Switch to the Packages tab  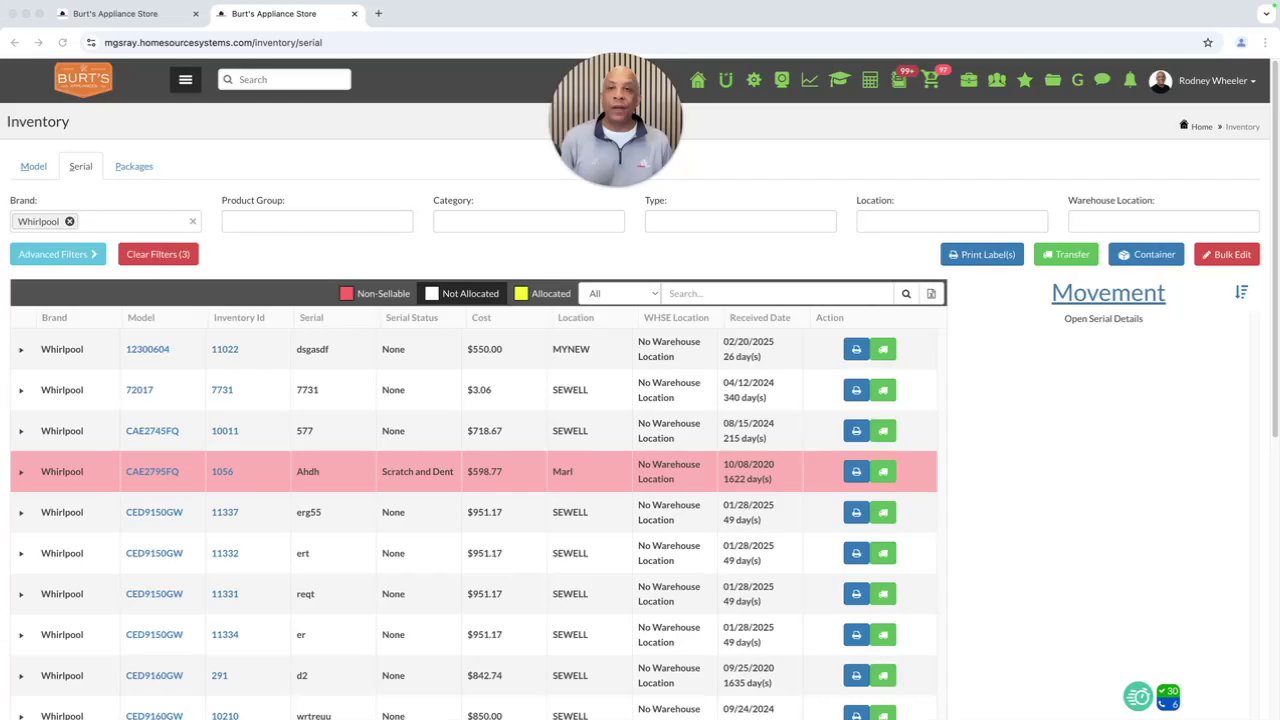pyautogui.click(x=134, y=166)
